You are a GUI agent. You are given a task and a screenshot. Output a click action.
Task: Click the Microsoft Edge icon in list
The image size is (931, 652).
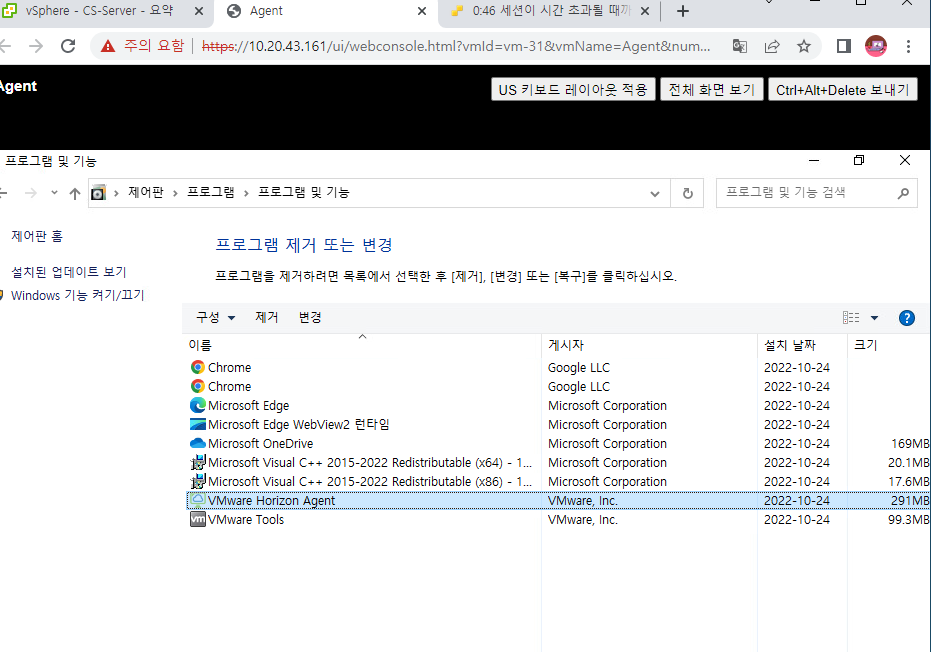[198, 406]
